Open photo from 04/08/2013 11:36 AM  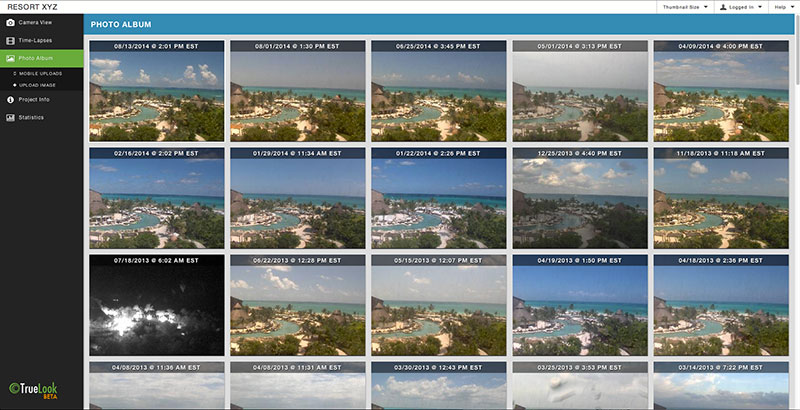(x=157, y=386)
